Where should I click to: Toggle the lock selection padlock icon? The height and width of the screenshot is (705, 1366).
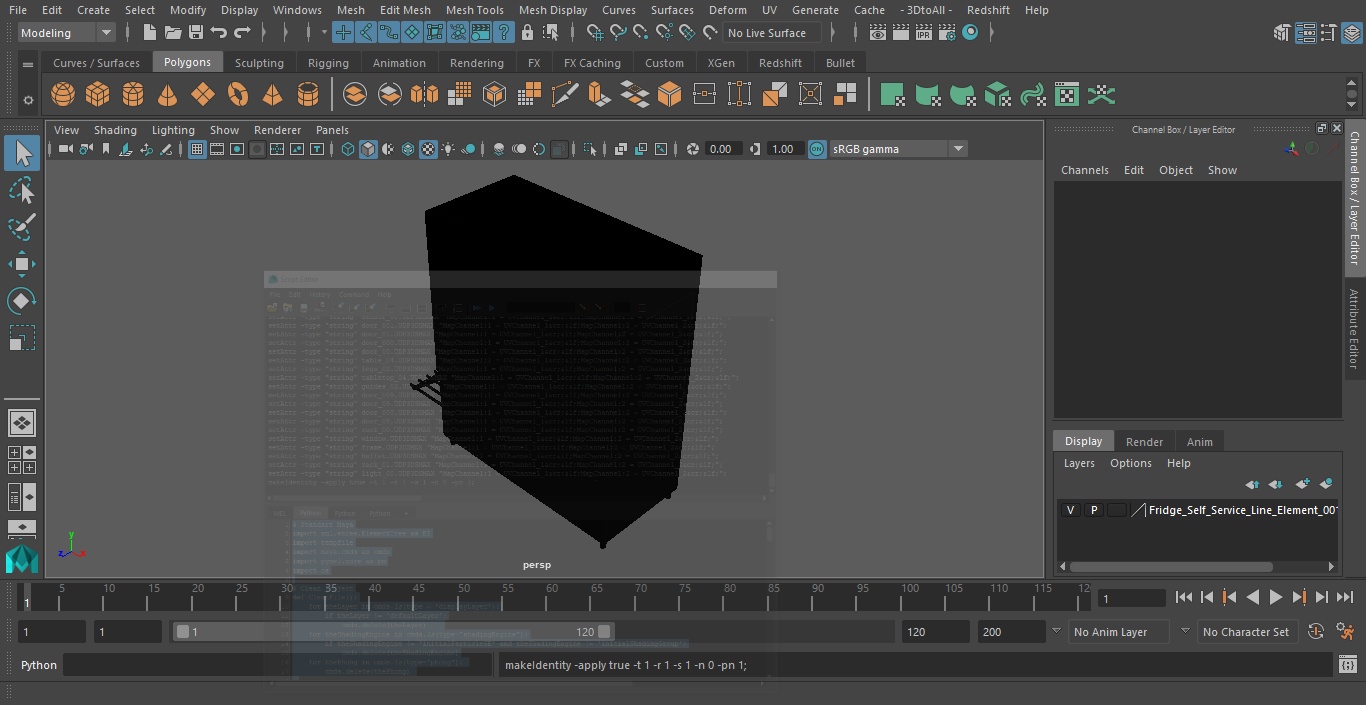click(x=527, y=33)
